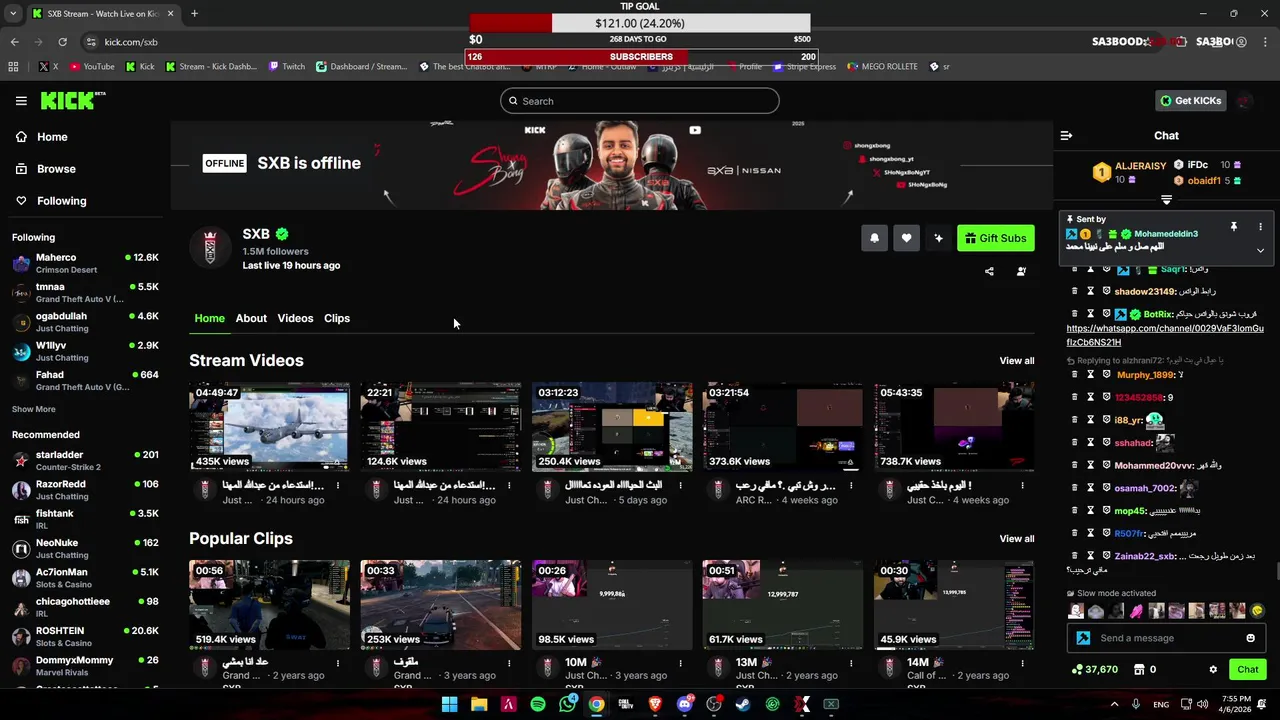Open the 03:12:23 stream video thumbnail
This screenshot has height=720, width=1280.
coord(612,427)
